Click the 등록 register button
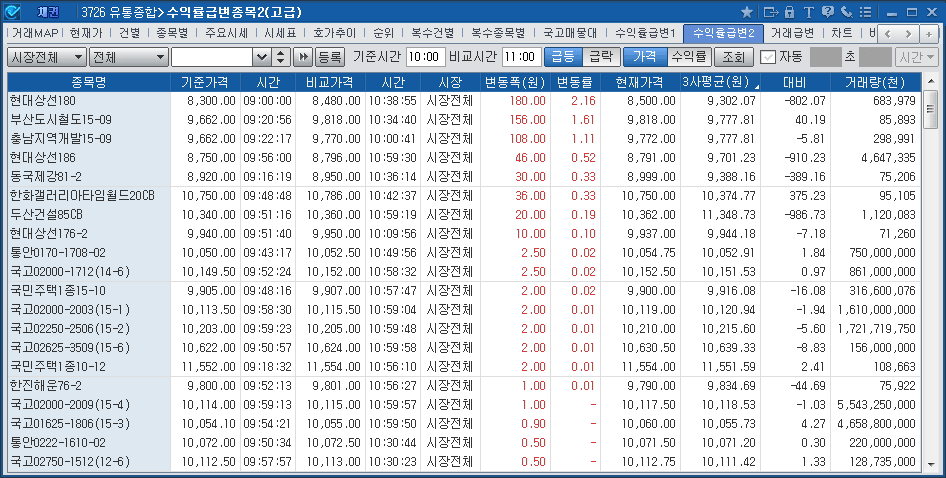 pos(330,57)
